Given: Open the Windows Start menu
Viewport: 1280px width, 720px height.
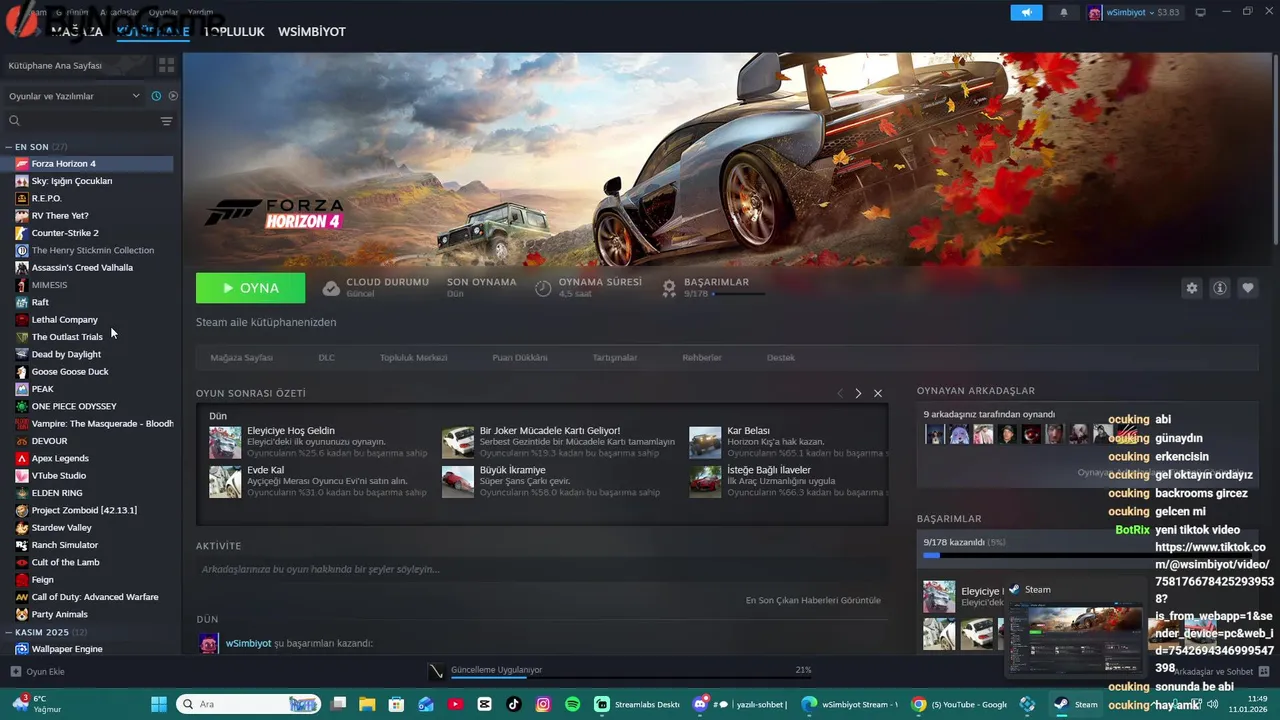Looking at the screenshot, I should 158,704.
